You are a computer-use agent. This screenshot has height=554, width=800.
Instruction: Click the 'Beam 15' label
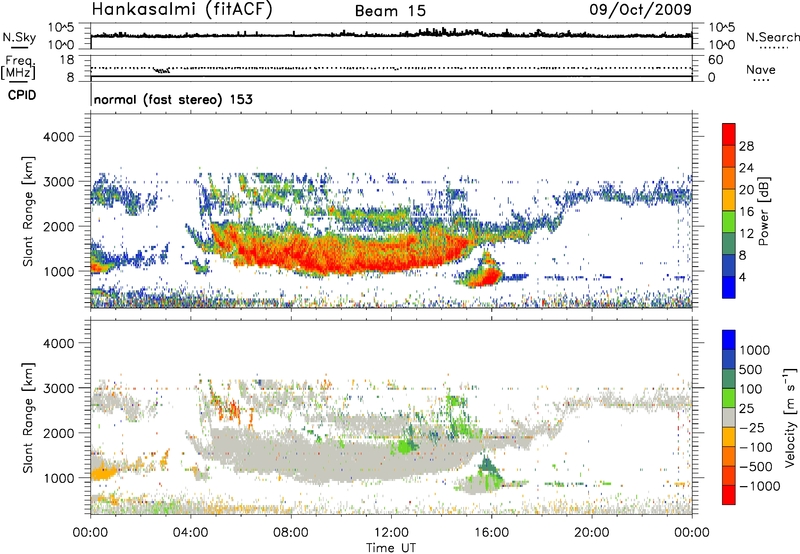[390, 11]
